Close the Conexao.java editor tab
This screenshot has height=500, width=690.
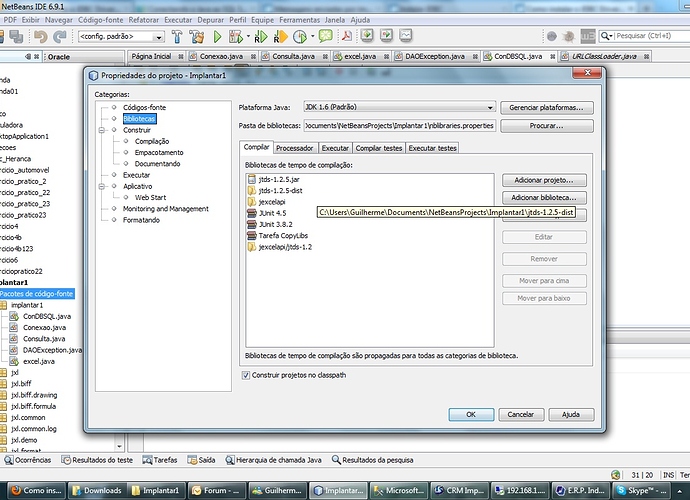(253, 56)
